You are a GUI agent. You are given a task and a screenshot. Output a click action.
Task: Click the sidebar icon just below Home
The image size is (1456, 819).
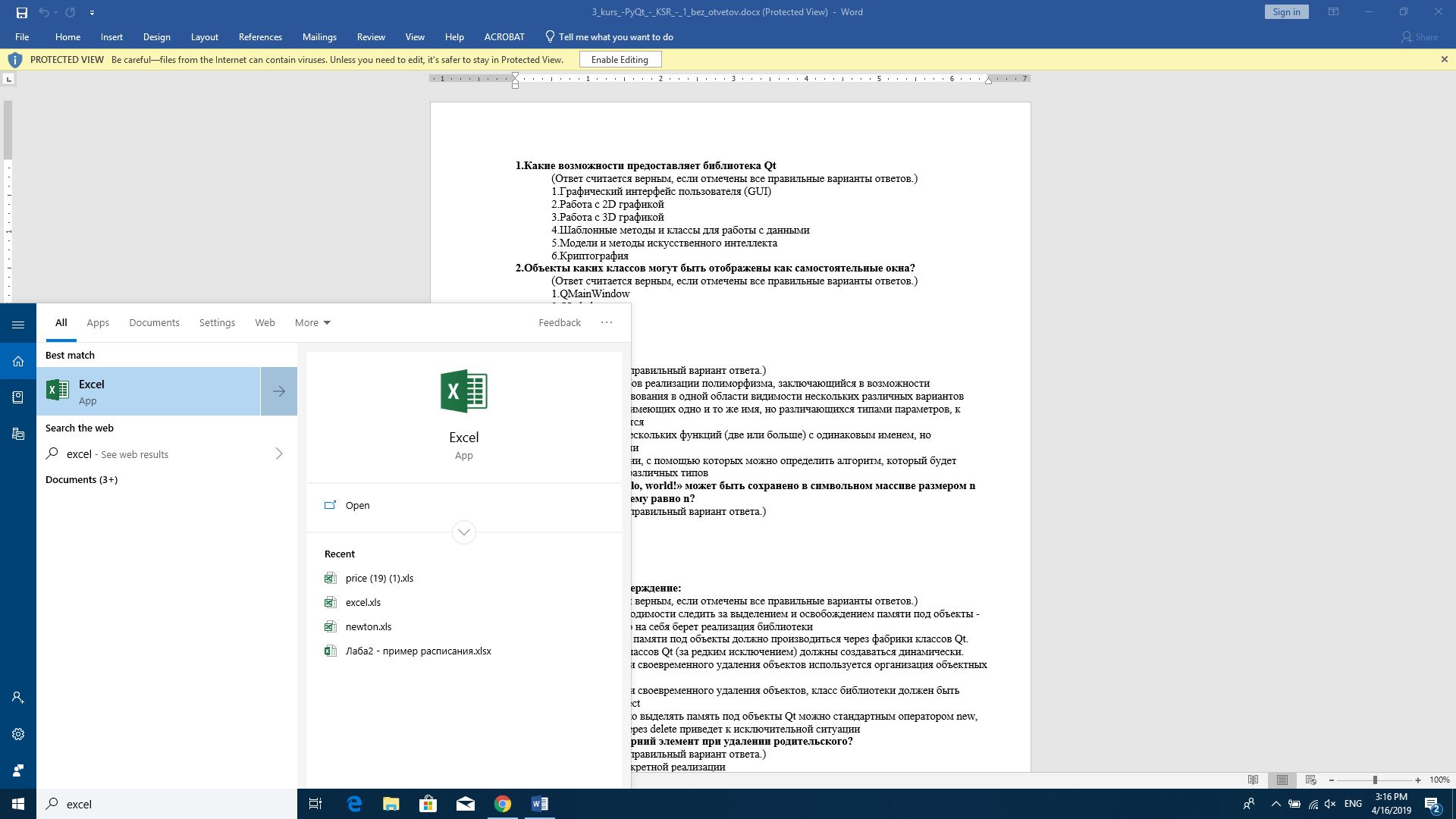[x=18, y=397]
